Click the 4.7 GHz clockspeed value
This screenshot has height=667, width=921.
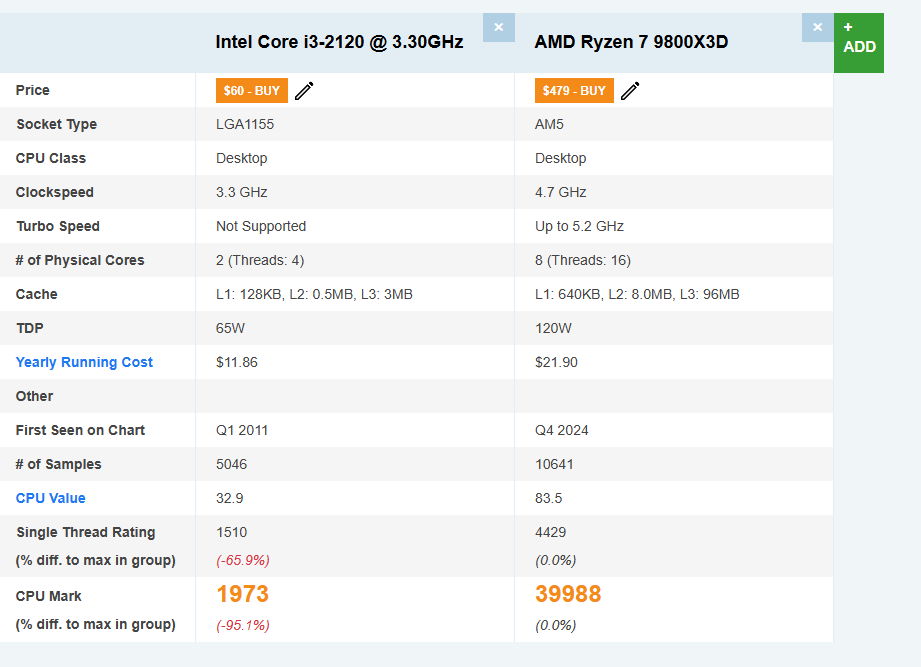pos(560,193)
